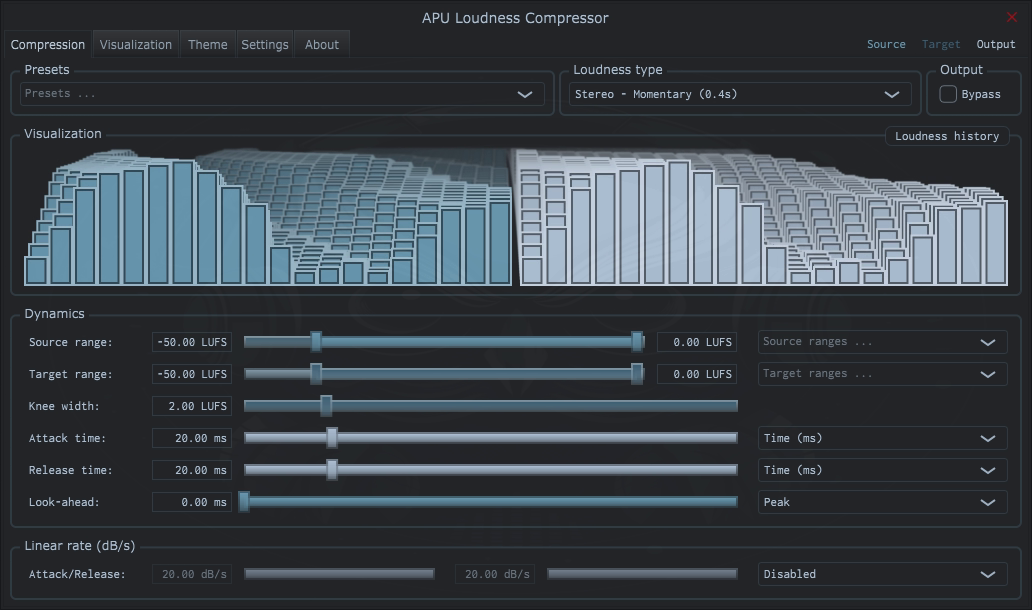Viewport: 1032px width, 610px height.
Task: Click the Attack time 20.00 ms input field
Action: pyautogui.click(x=190, y=438)
